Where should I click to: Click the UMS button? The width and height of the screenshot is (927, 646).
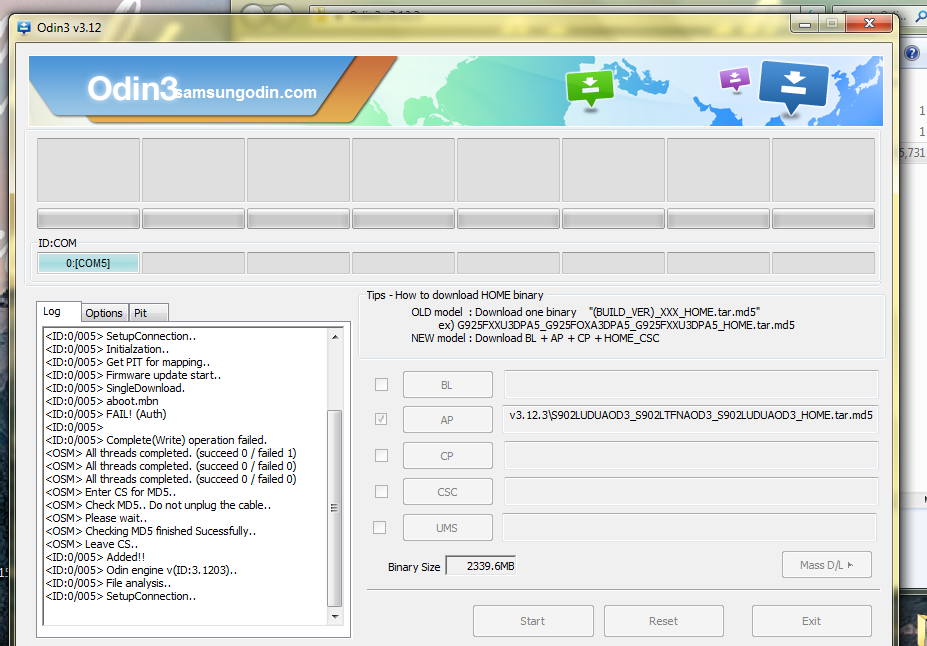448,528
